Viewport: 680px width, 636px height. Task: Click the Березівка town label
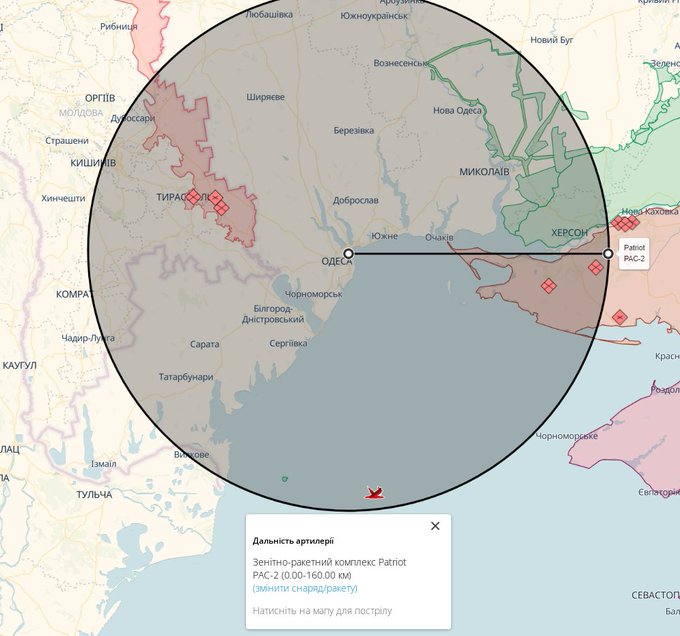coord(353,130)
